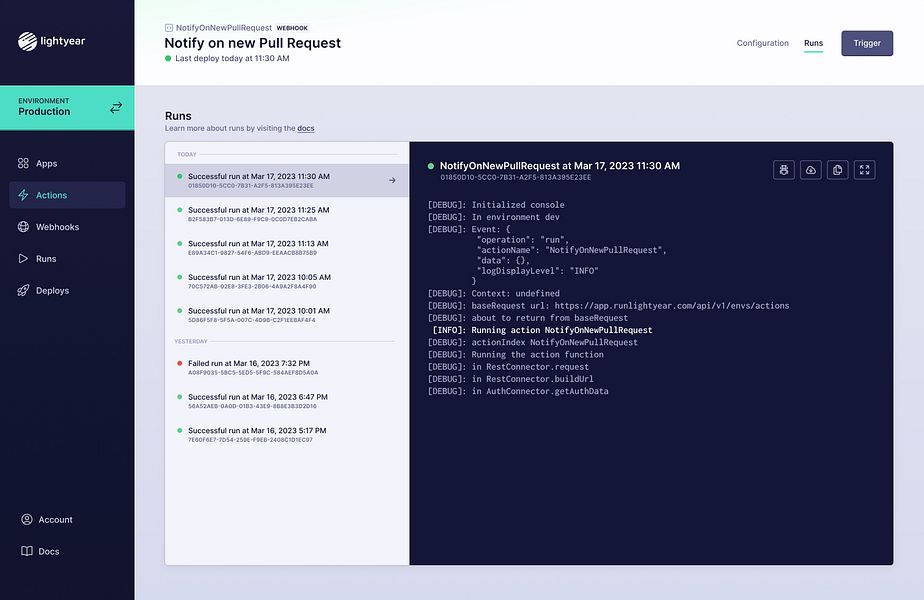This screenshot has width=924, height=600.
Task: Switch to the Runs tab
Action: coord(813,43)
